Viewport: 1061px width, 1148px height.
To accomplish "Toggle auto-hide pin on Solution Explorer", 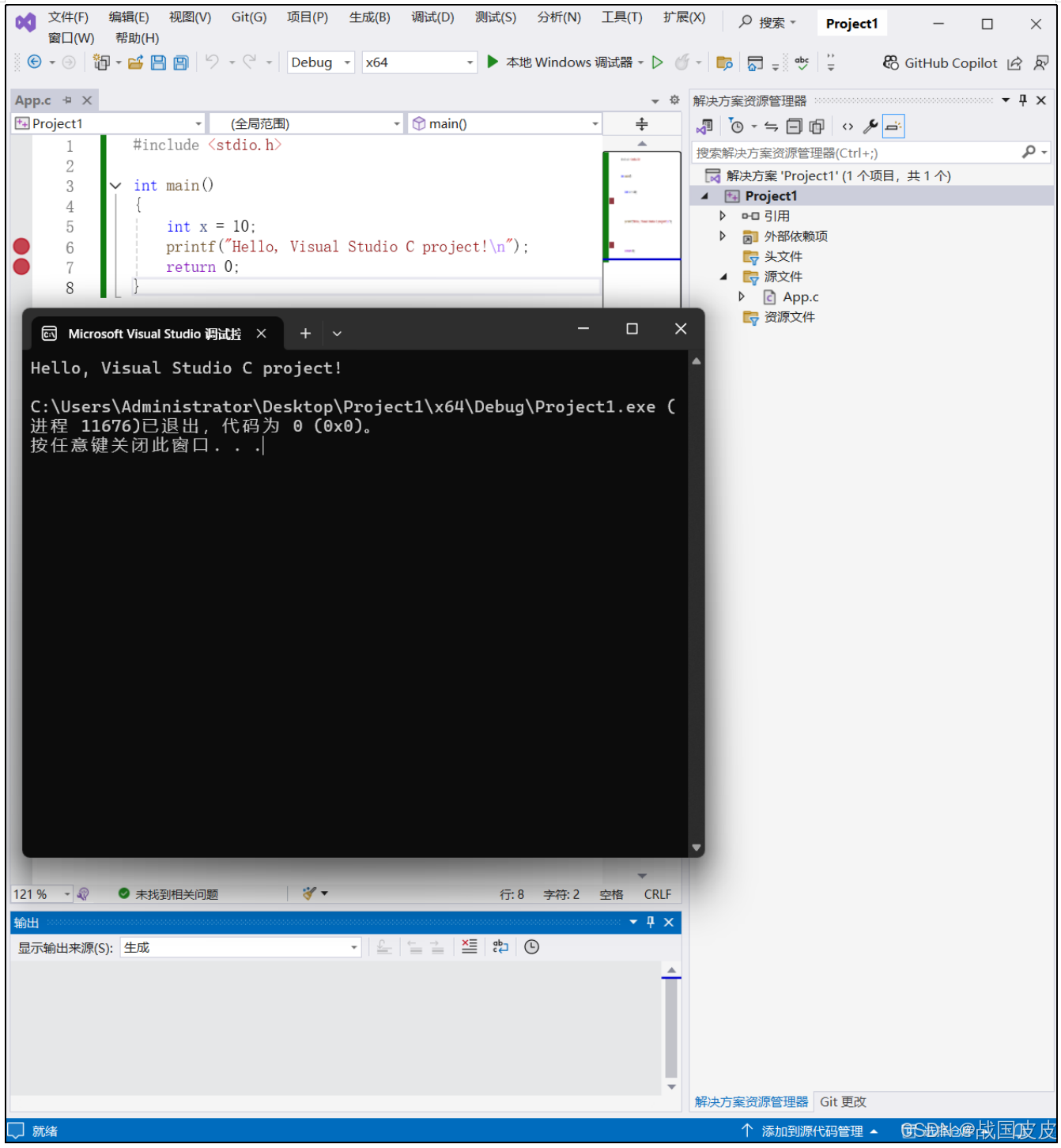I will [1023, 100].
